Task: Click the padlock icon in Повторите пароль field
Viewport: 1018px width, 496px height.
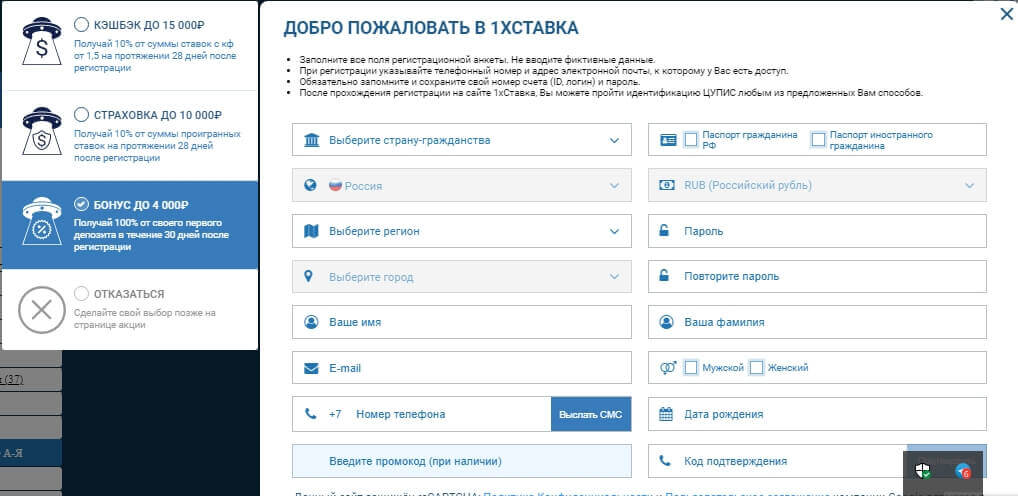Action: (664, 276)
